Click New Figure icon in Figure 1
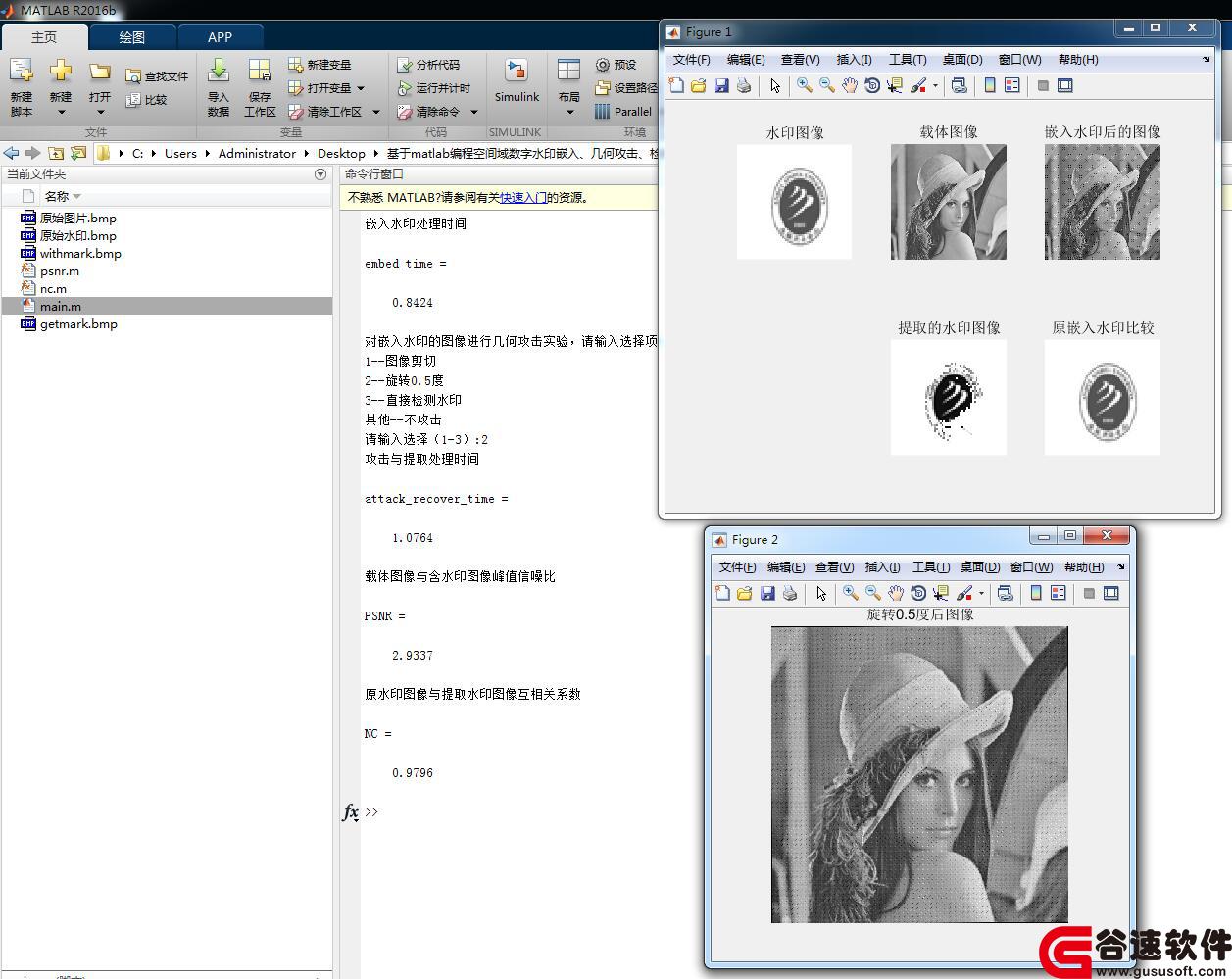The height and width of the screenshot is (979, 1232). (676, 86)
